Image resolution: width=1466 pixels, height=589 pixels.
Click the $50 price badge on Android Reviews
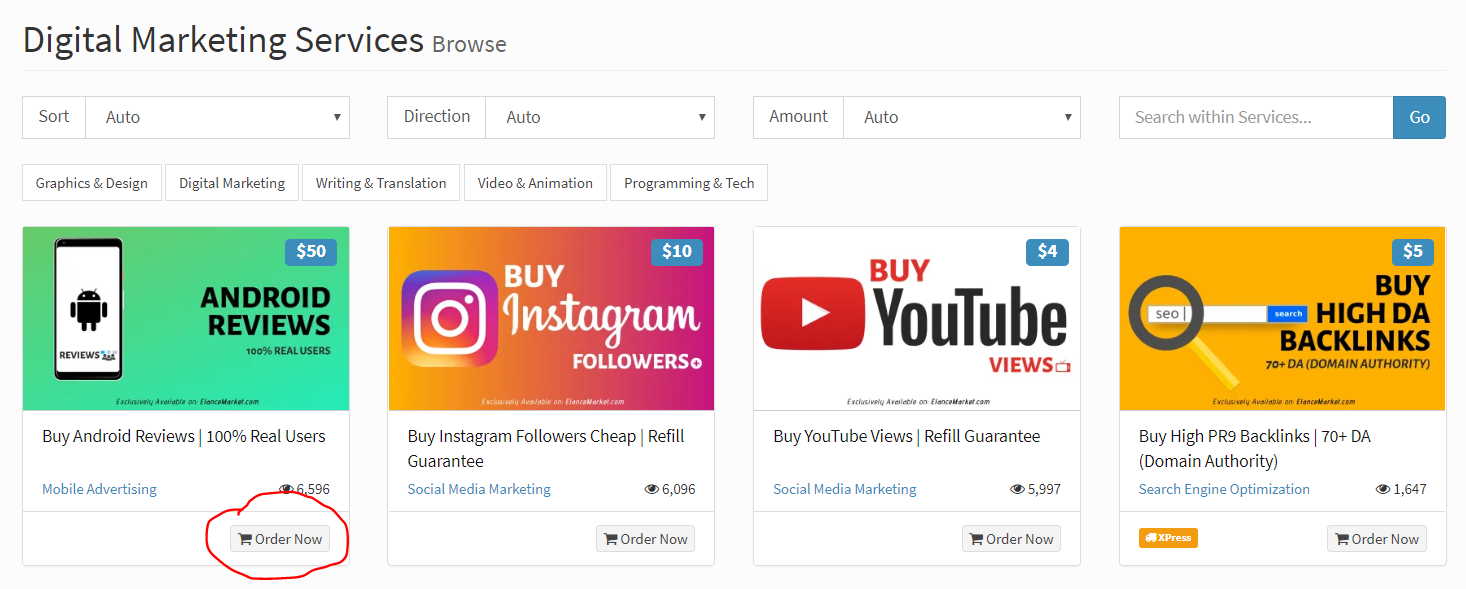pos(310,252)
